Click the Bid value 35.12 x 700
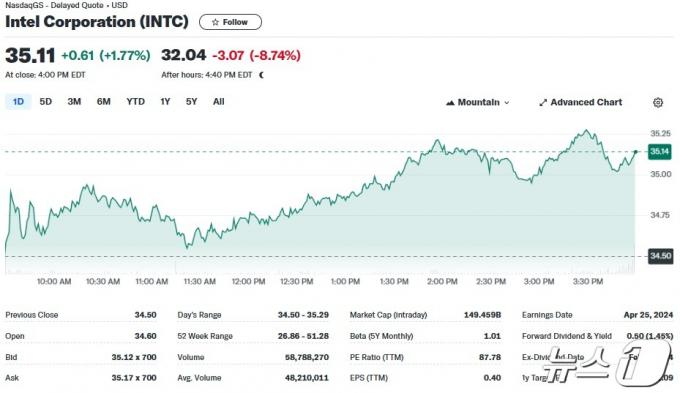The width and height of the screenshot is (680, 393). [134, 357]
